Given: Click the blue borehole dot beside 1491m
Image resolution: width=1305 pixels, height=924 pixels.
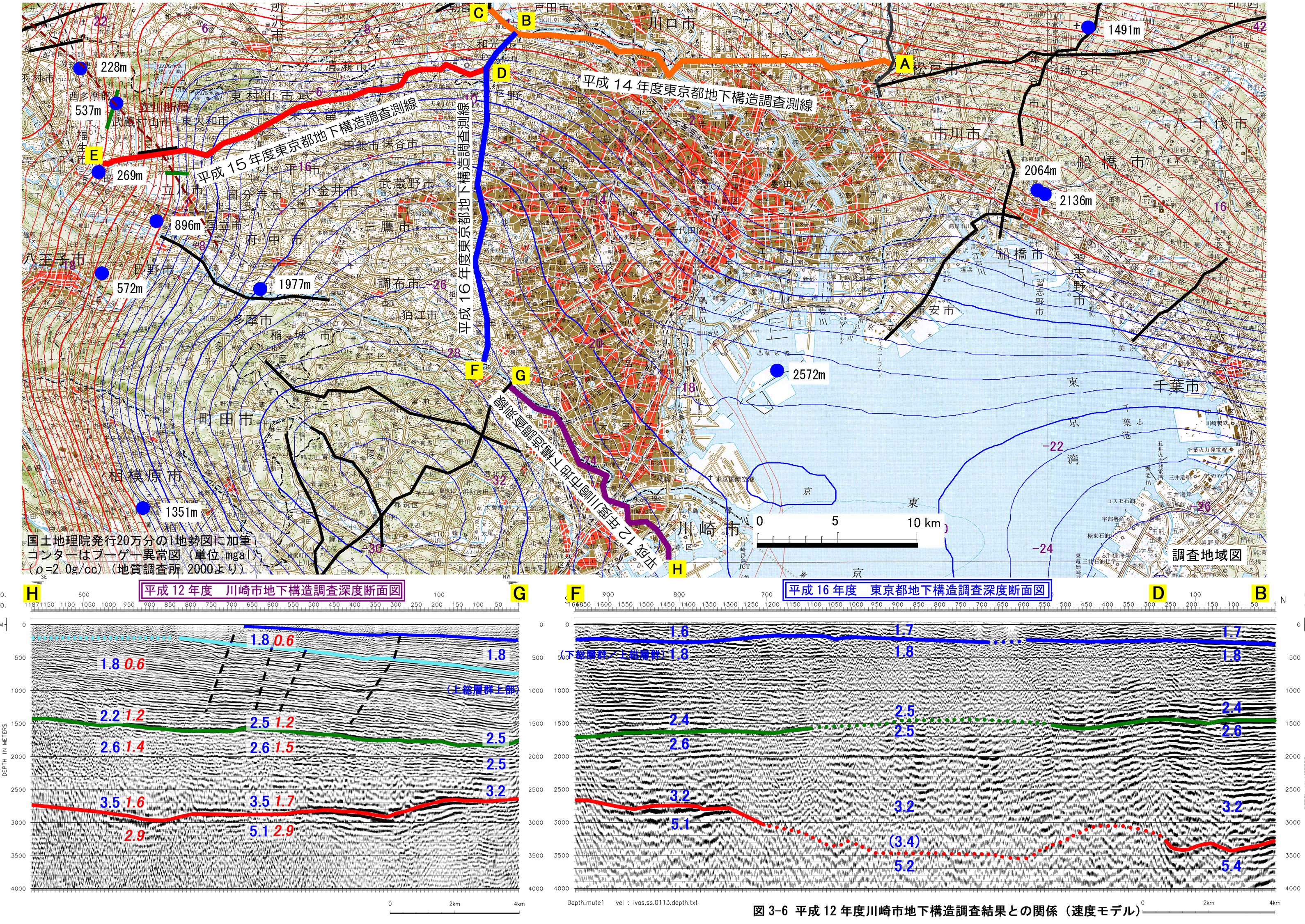Looking at the screenshot, I should [x=1088, y=27].
